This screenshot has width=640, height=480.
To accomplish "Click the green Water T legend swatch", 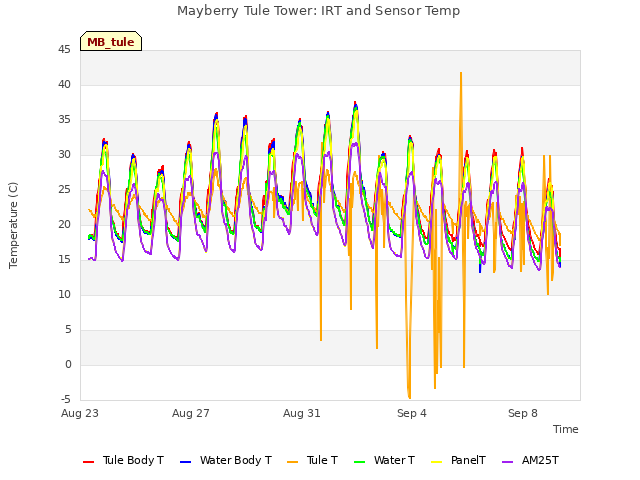I will pos(360,462).
